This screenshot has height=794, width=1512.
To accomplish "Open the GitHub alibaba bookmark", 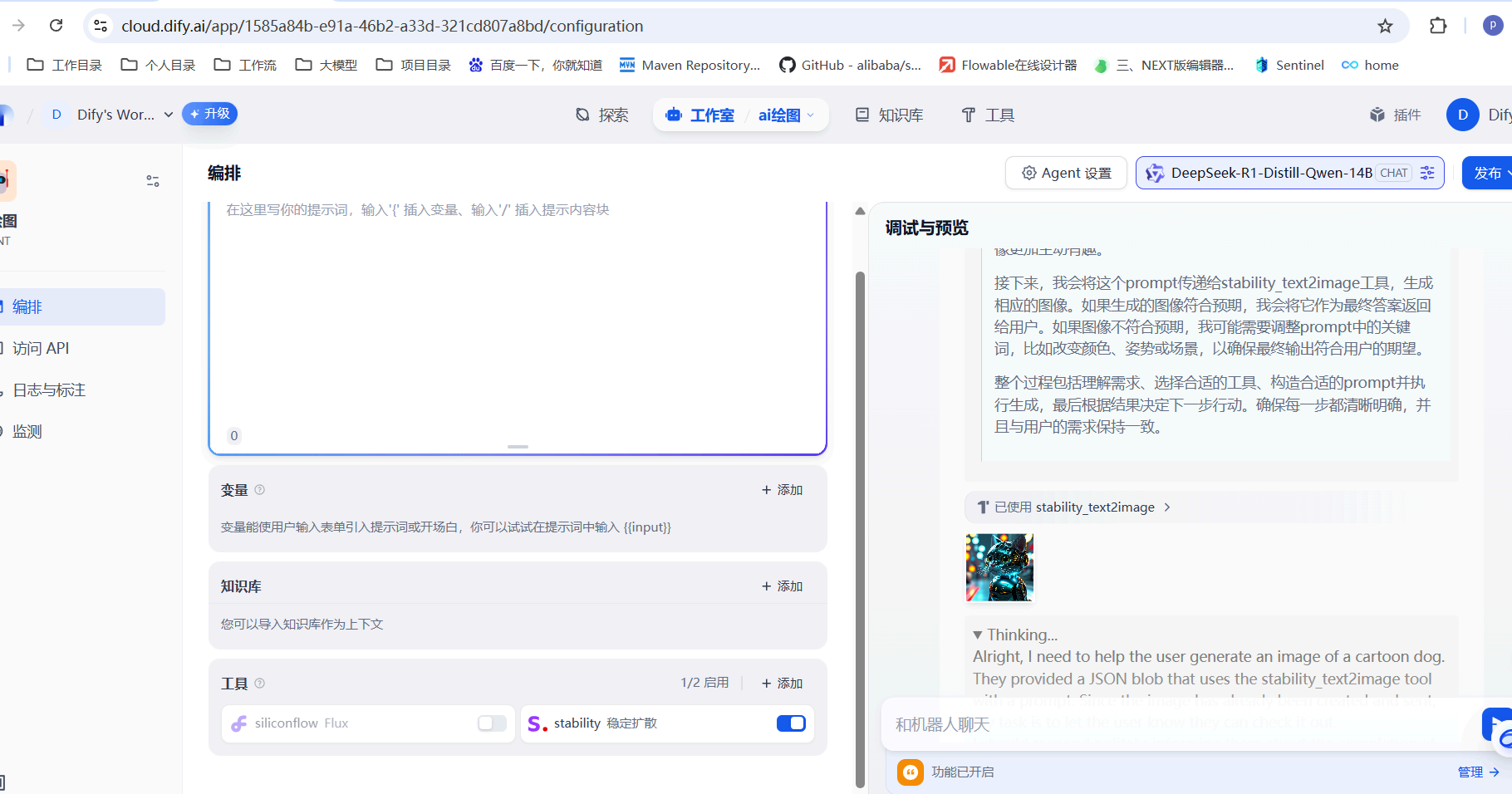I will (850, 65).
